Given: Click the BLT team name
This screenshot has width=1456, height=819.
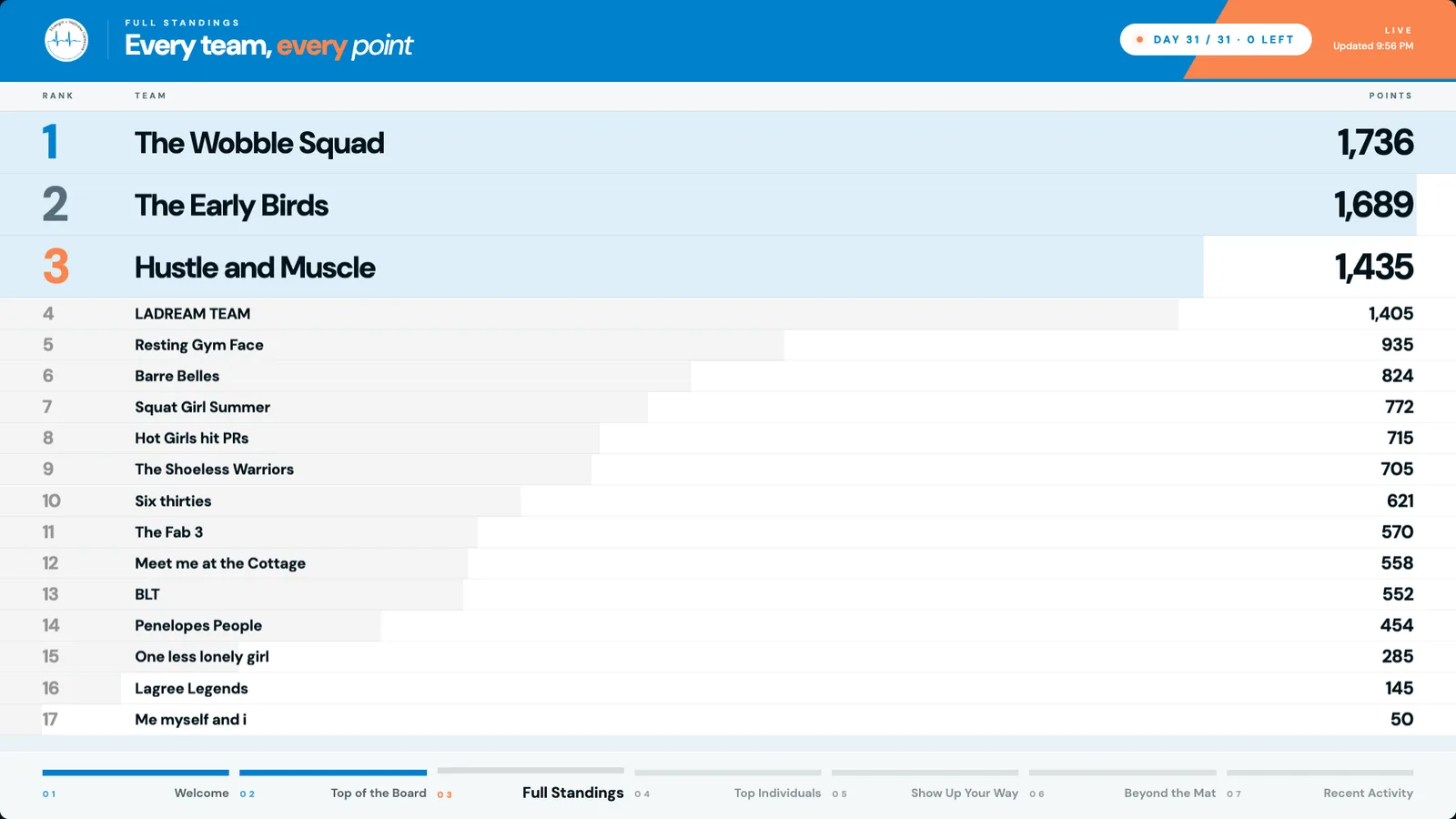Looking at the screenshot, I should 147,594.
